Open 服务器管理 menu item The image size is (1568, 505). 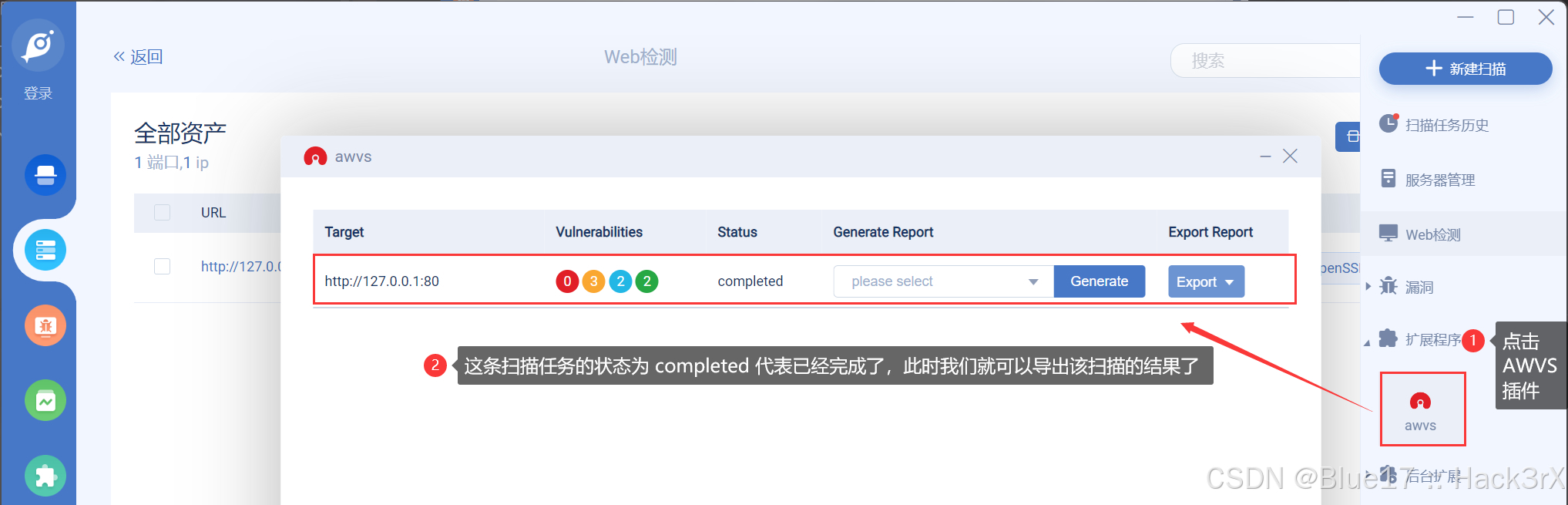[1440, 180]
